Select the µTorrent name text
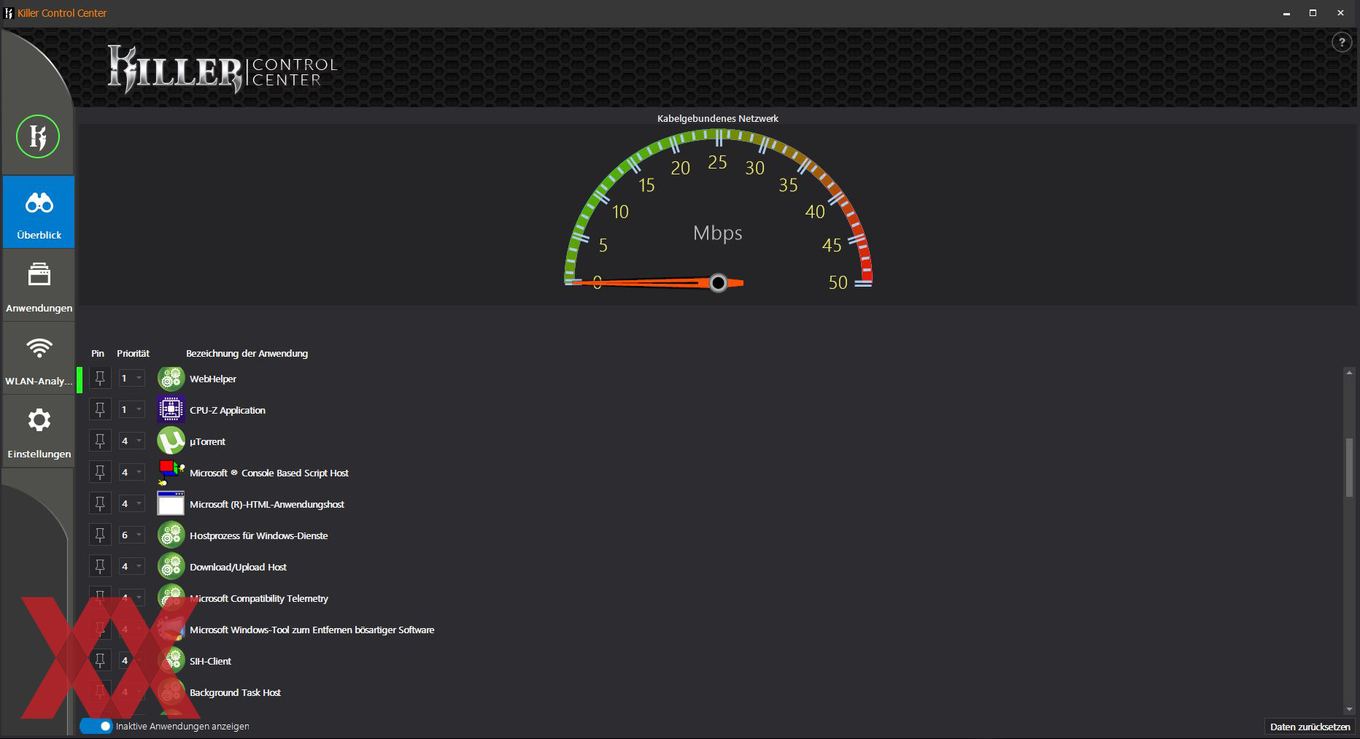 (x=208, y=441)
